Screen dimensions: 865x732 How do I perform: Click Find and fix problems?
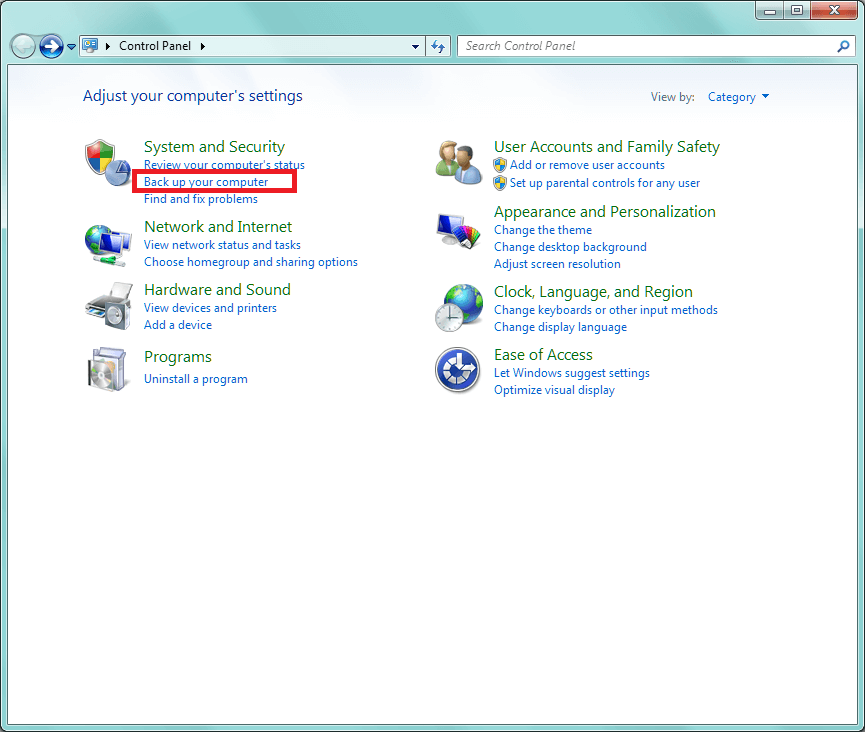point(201,199)
